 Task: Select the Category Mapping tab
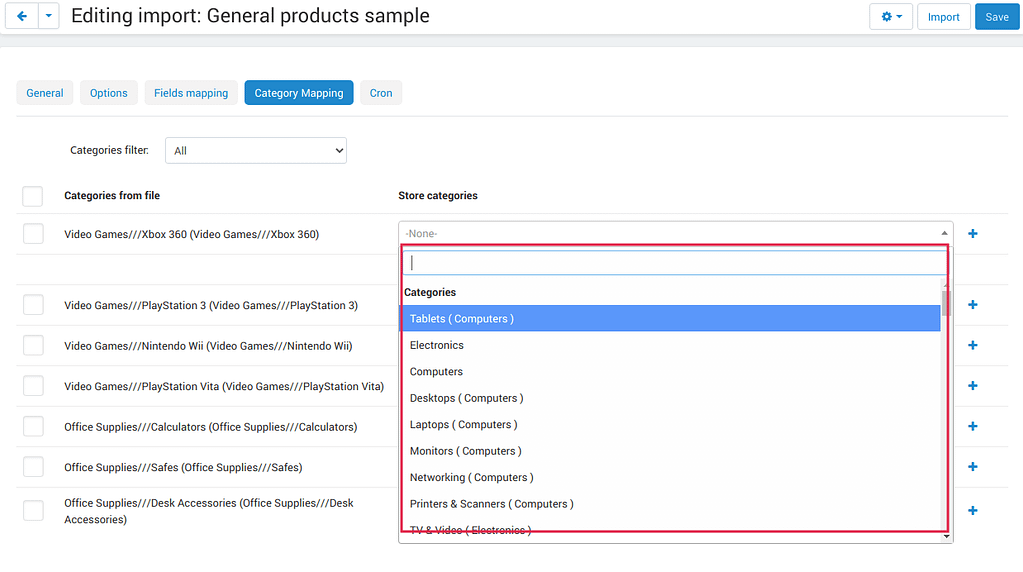(299, 93)
